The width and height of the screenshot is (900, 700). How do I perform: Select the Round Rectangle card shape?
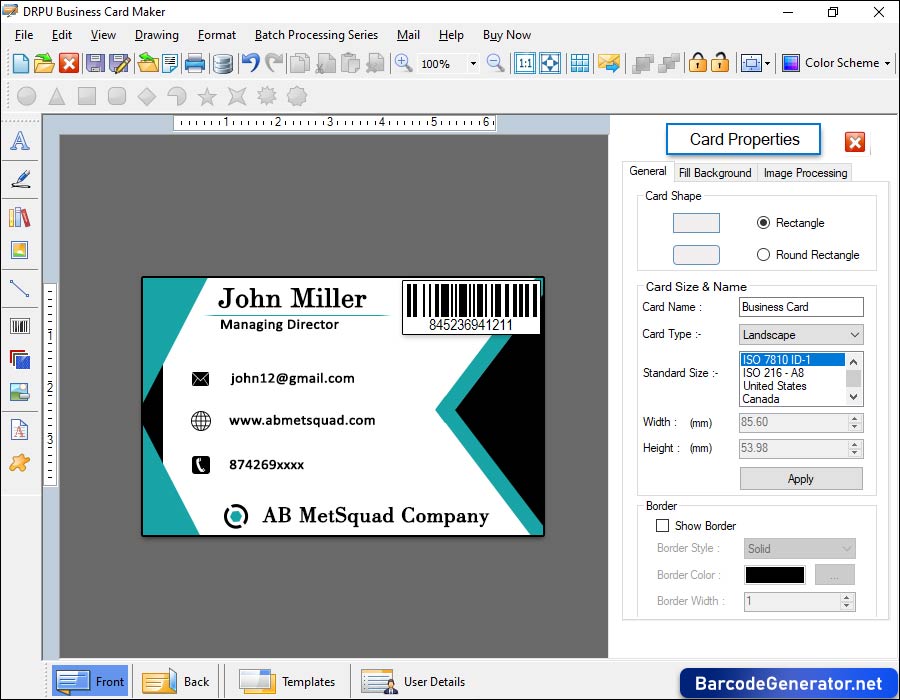[763, 255]
